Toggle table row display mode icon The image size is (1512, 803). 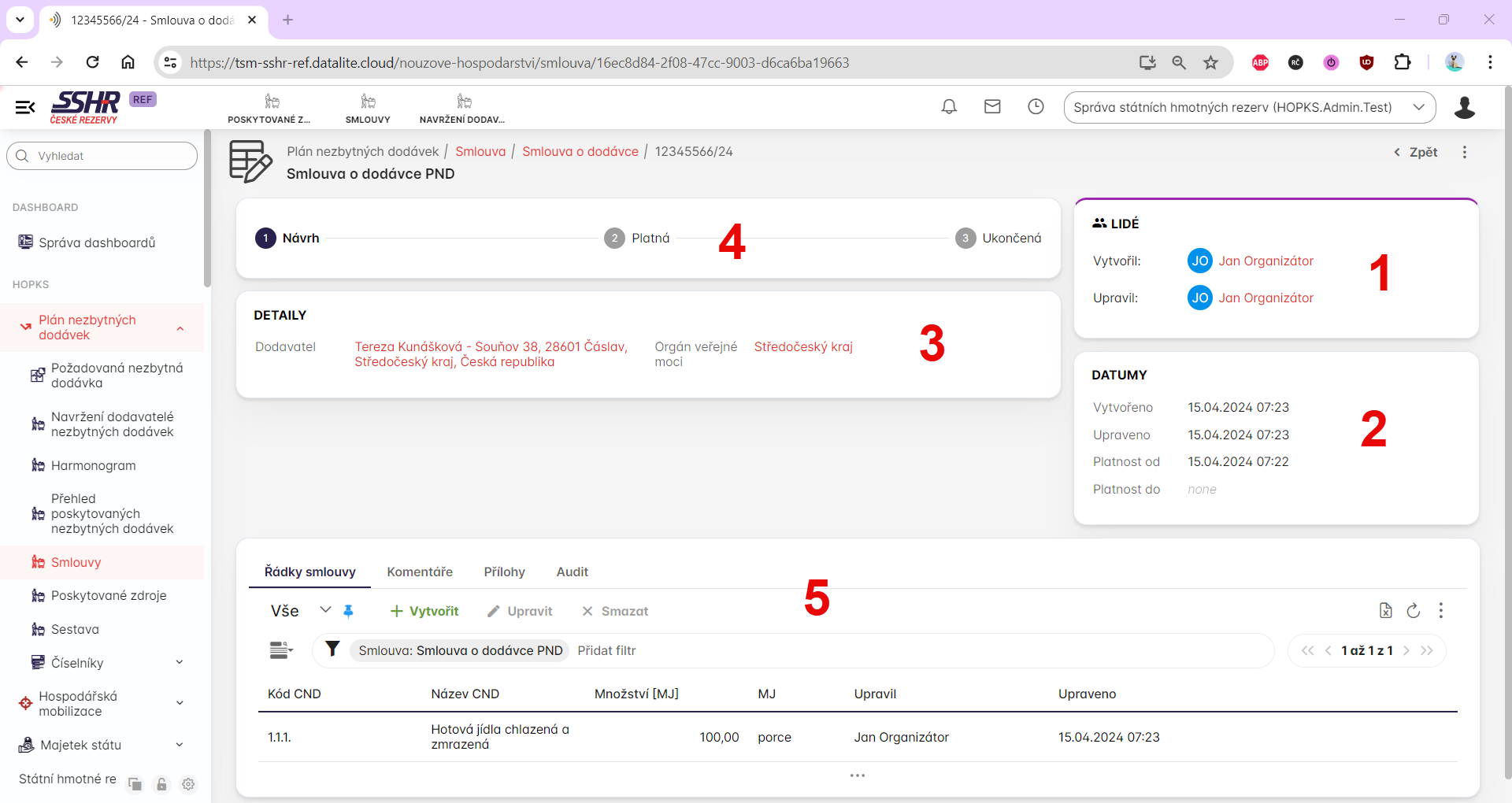(x=281, y=650)
